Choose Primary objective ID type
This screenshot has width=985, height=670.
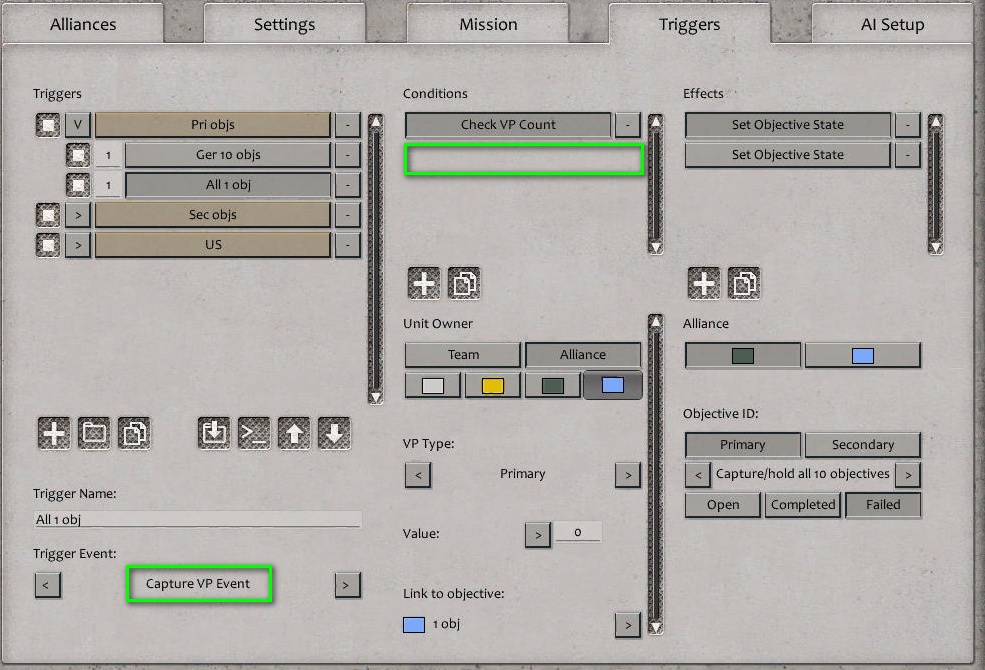click(743, 445)
